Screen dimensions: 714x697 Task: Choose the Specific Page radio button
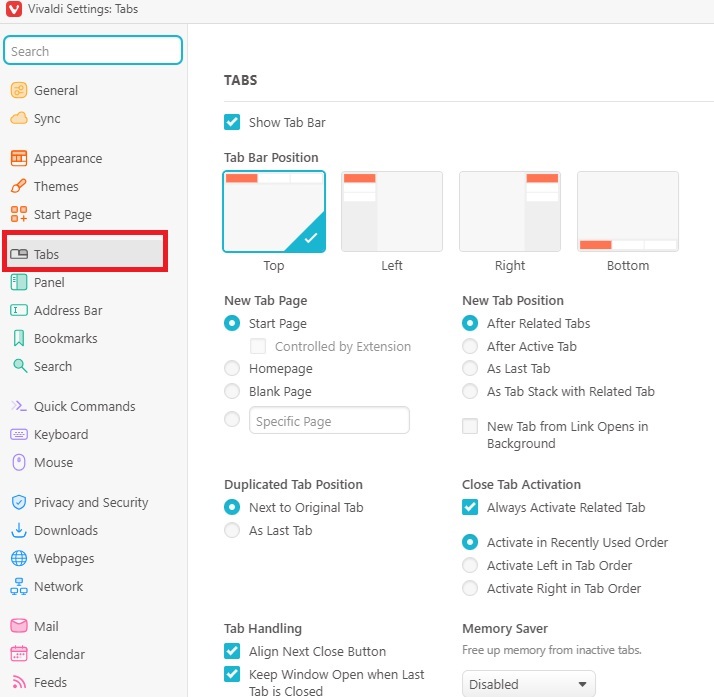pyautogui.click(x=232, y=419)
